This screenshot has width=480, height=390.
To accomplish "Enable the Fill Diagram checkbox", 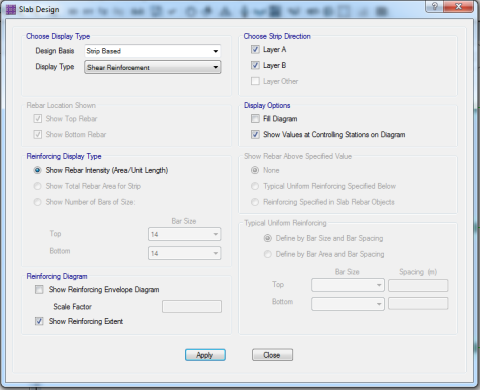I will [x=255, y=118].
